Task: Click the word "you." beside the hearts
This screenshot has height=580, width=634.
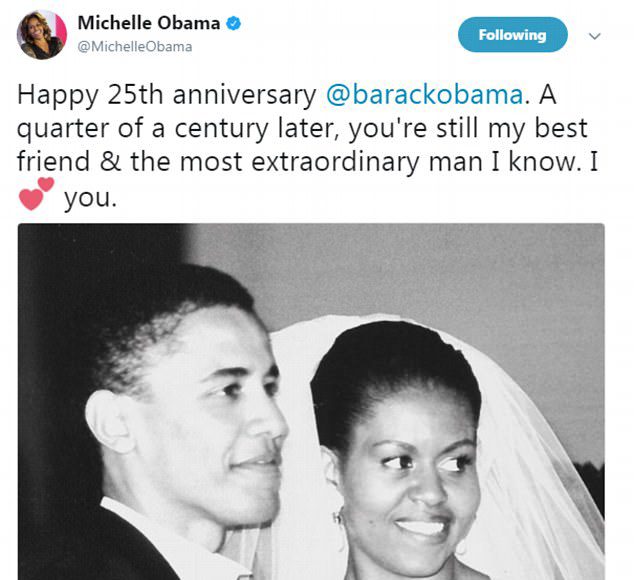Action: pos(91,199)
